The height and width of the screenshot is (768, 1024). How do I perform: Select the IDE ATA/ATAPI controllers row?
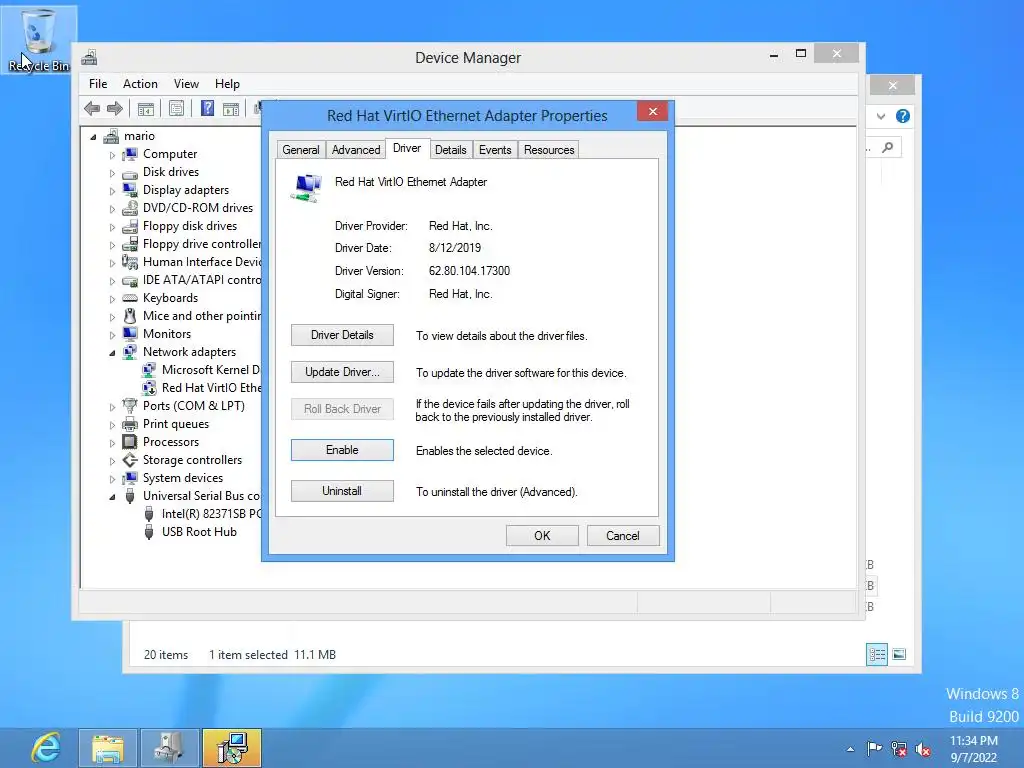point(191,280)
